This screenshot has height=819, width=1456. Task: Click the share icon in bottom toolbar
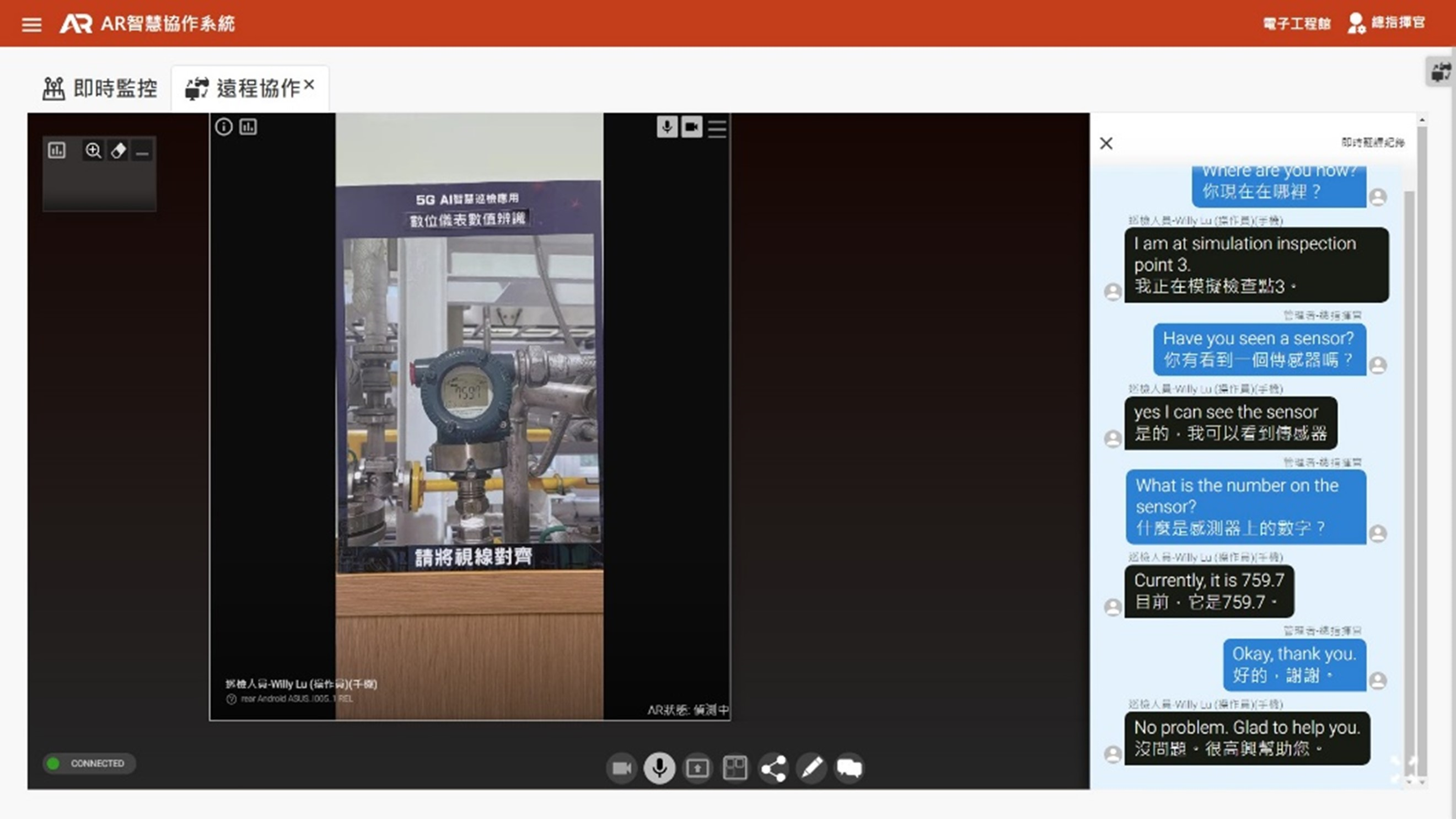coord(773,768)
